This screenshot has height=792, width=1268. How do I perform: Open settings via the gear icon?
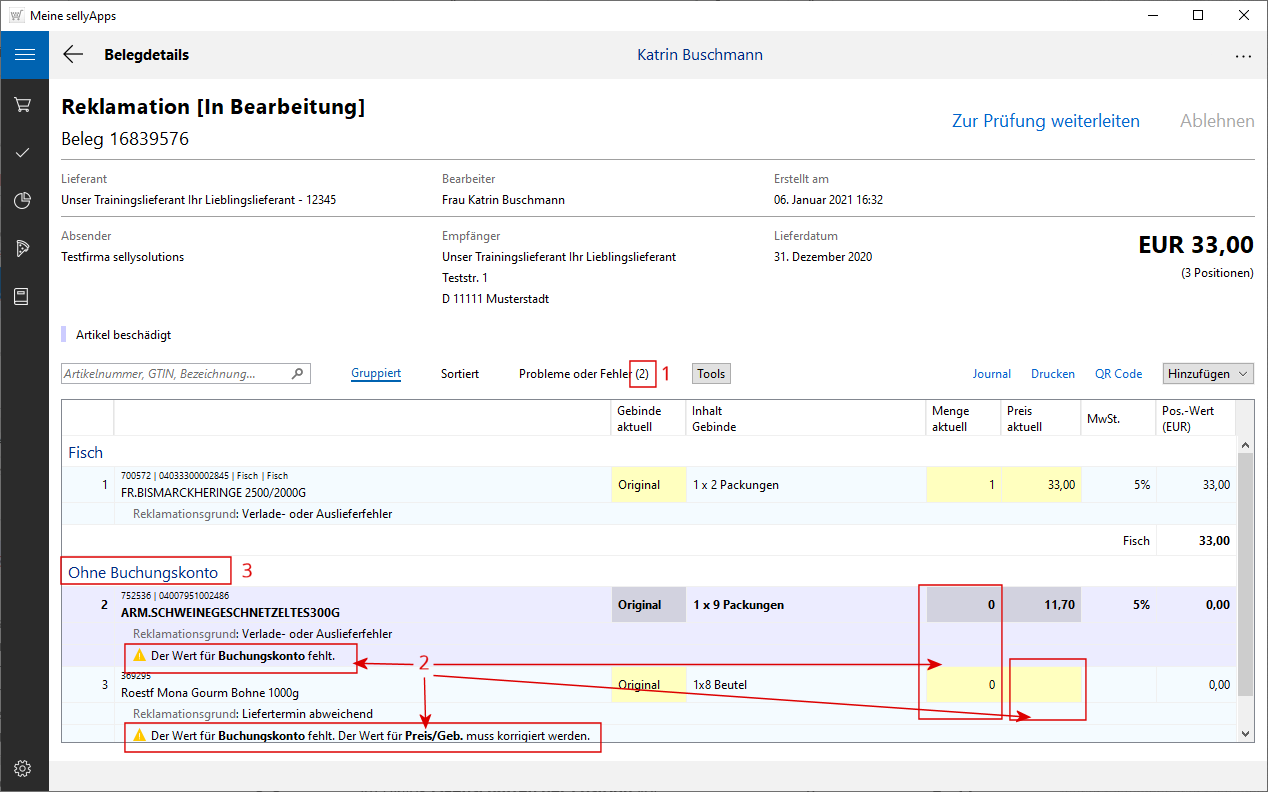tap(24, 768)
